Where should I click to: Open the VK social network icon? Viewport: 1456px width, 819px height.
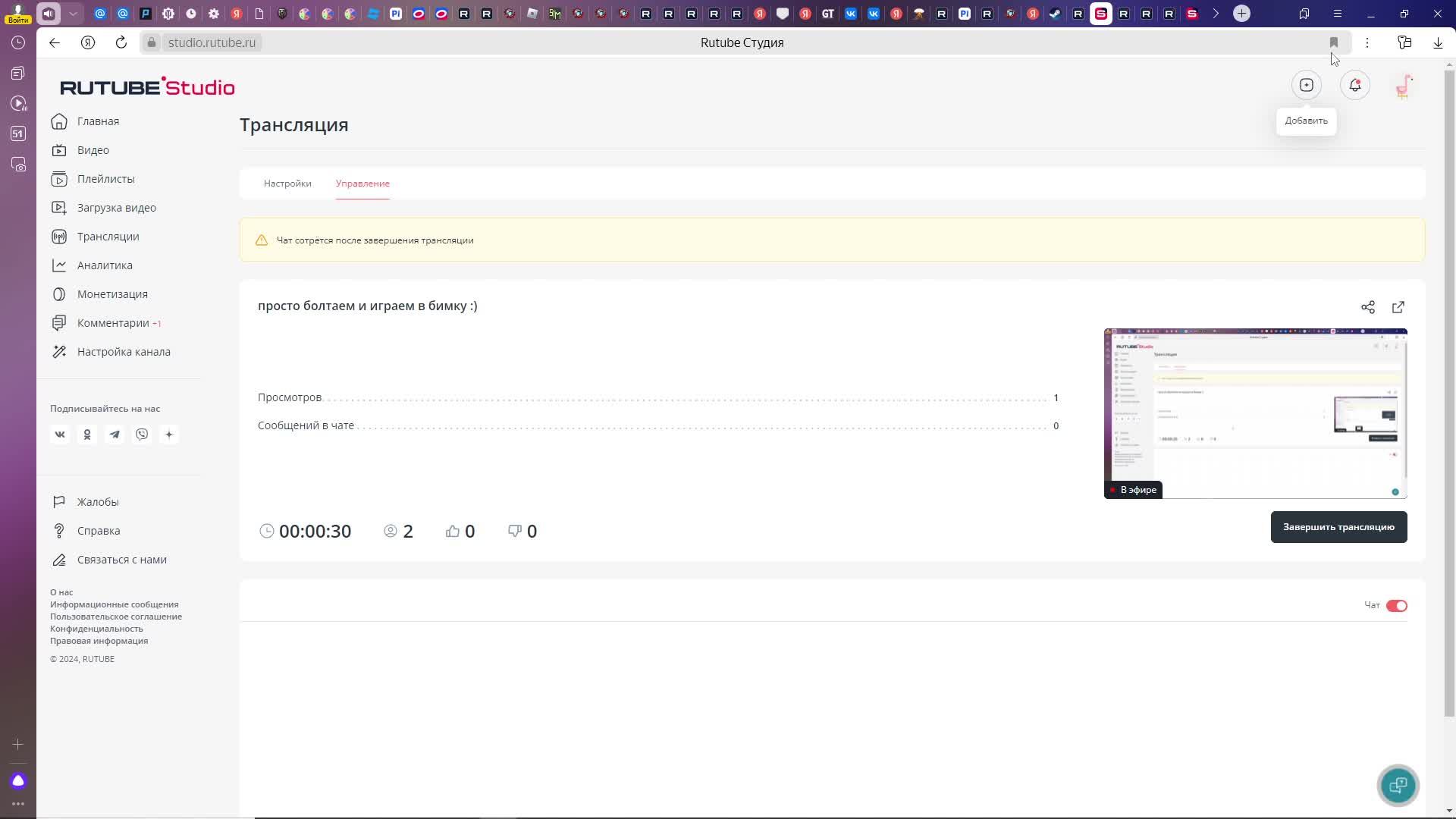tap(60, 435)
